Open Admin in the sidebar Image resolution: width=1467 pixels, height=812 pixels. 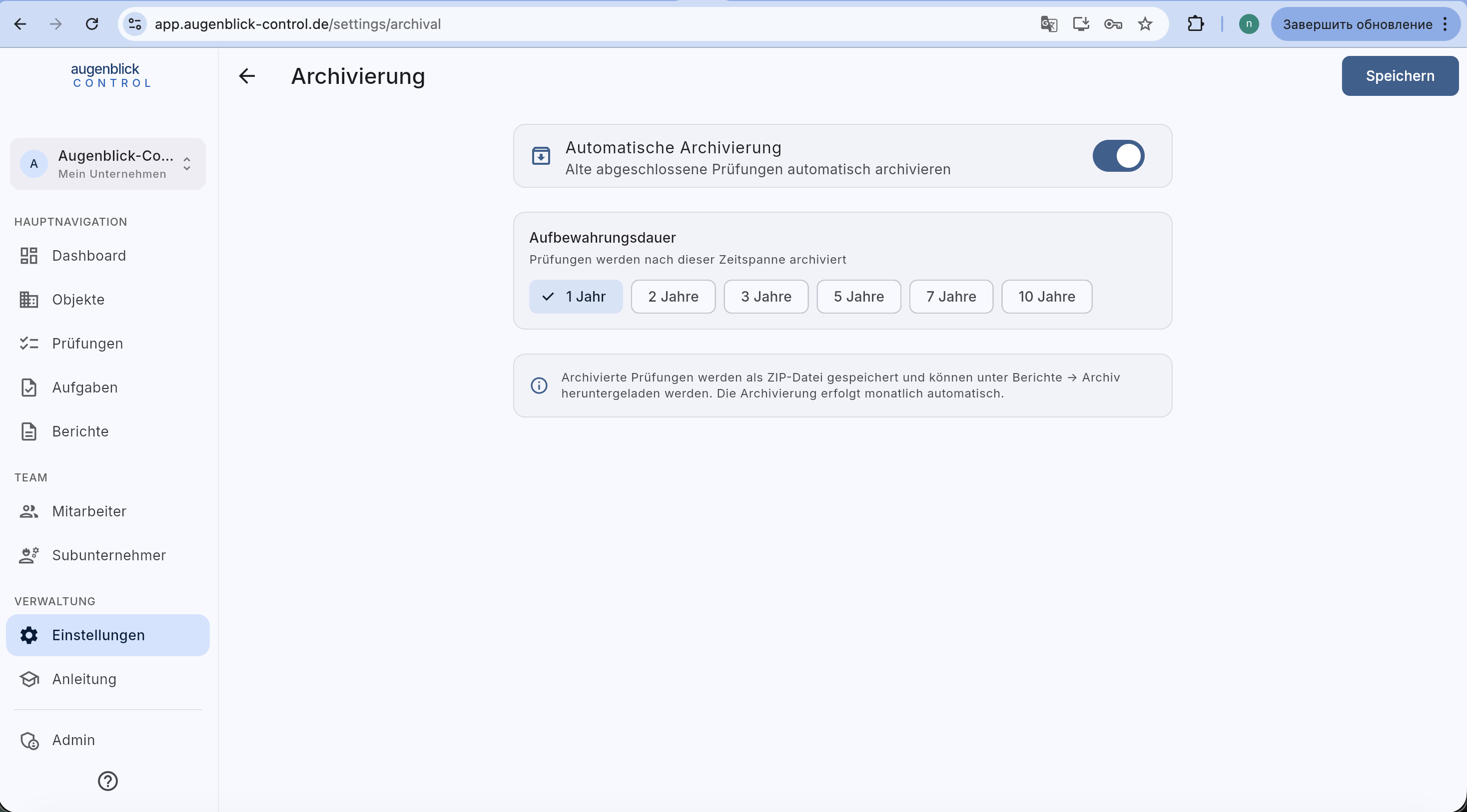(107, 740)
